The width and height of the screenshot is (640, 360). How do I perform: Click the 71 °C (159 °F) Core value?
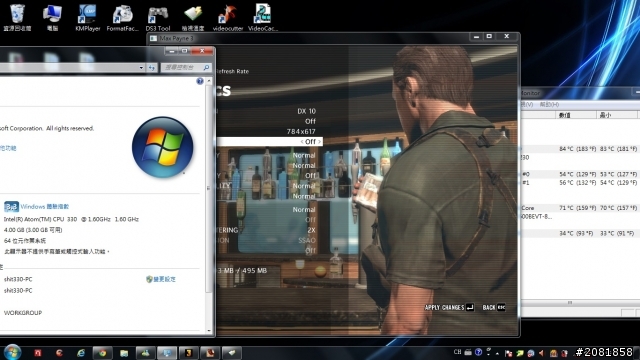click(x=578, y=208)
